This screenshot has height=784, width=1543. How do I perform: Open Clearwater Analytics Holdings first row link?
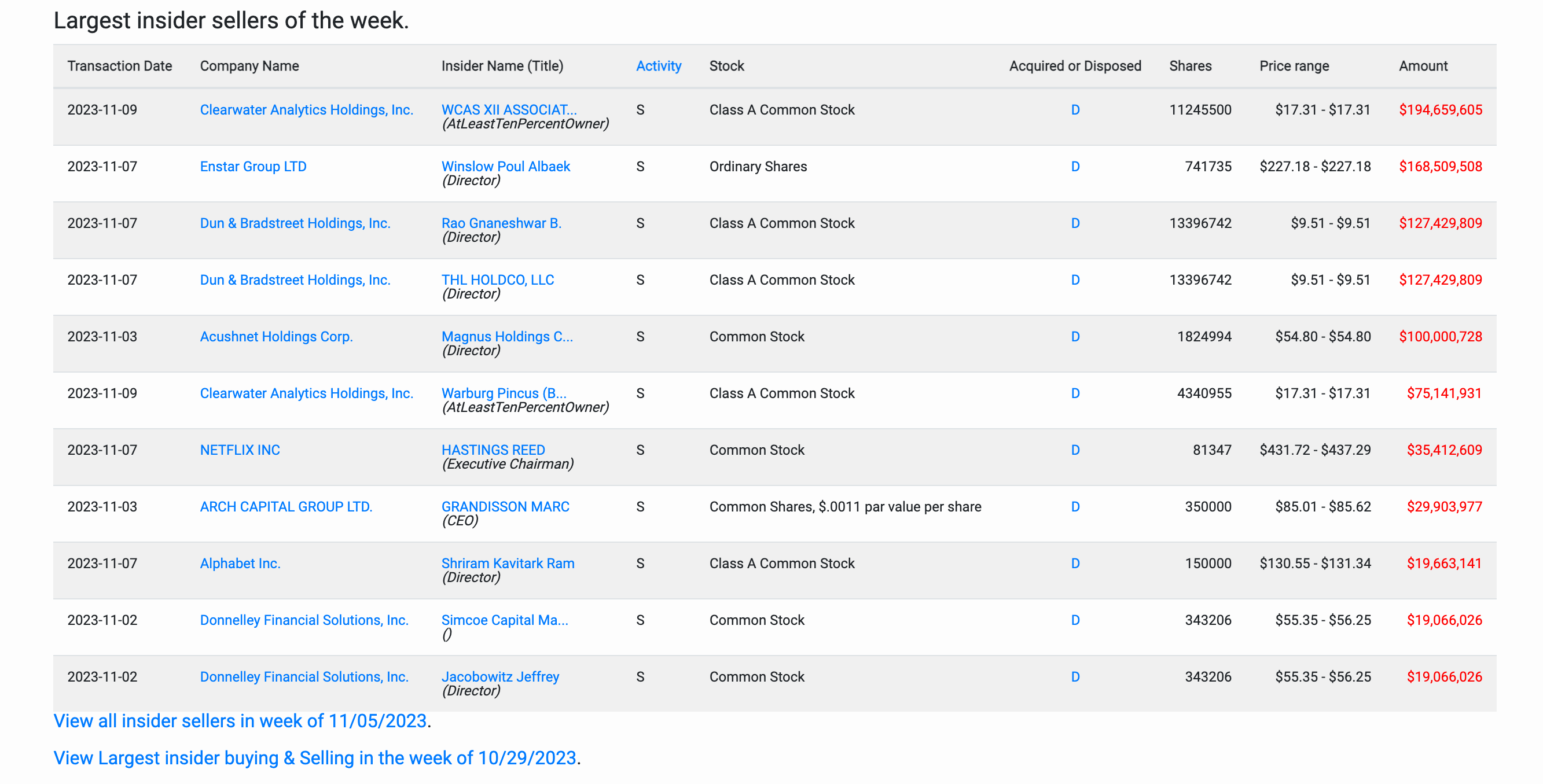click(306, 109)
